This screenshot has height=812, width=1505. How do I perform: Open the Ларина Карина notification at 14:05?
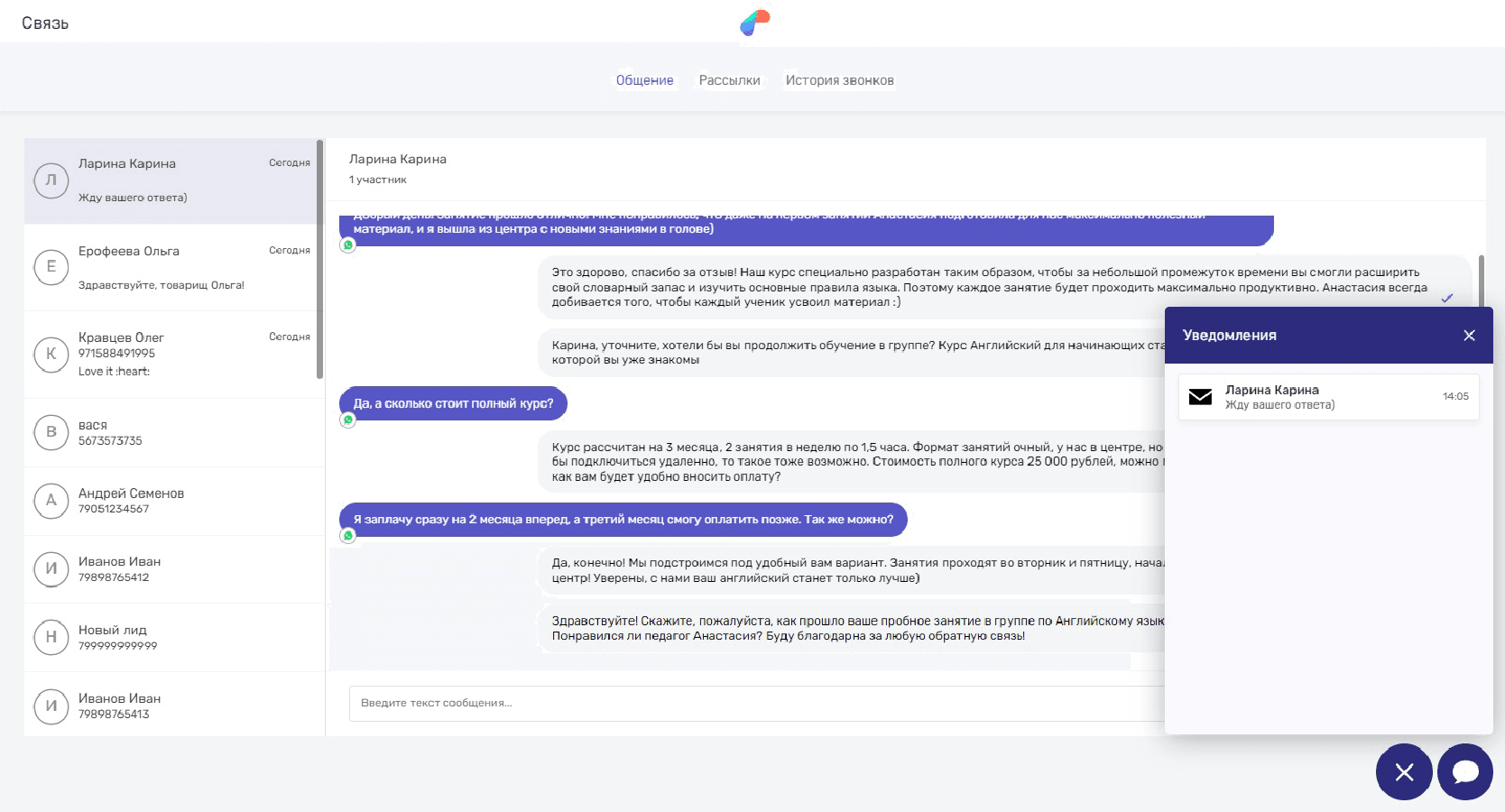(x=1326, y=397)
